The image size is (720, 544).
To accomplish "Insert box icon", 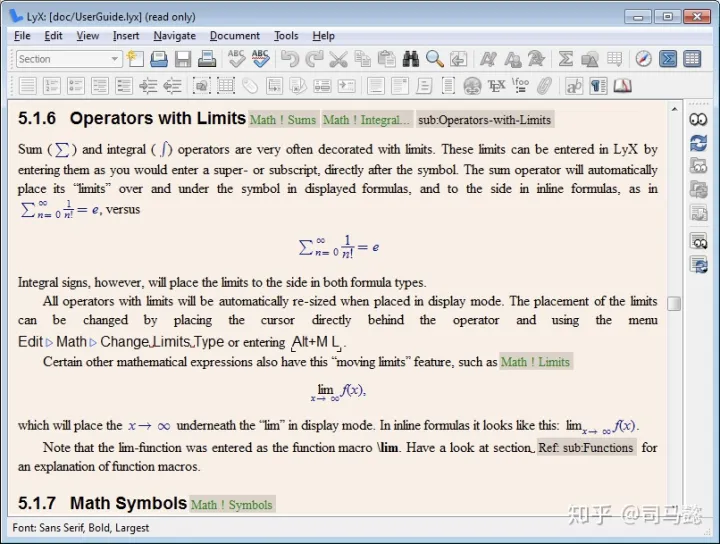I will pos(448,85).
